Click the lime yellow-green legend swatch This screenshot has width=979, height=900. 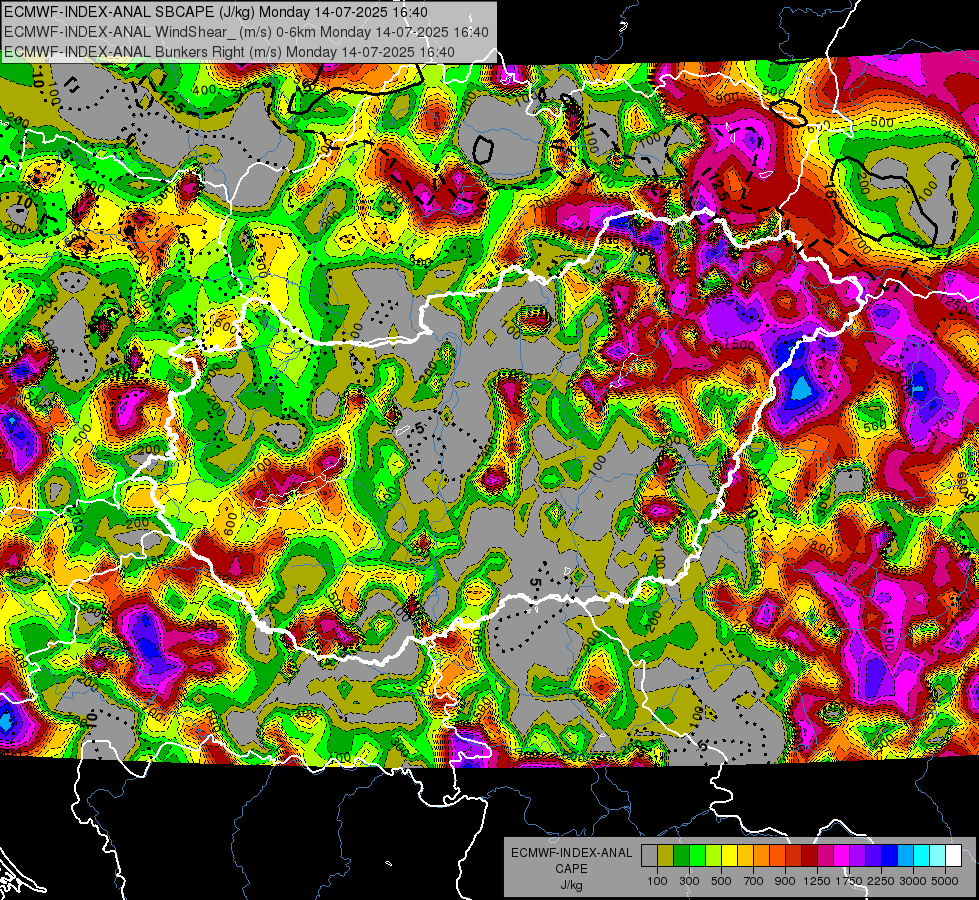714,856
